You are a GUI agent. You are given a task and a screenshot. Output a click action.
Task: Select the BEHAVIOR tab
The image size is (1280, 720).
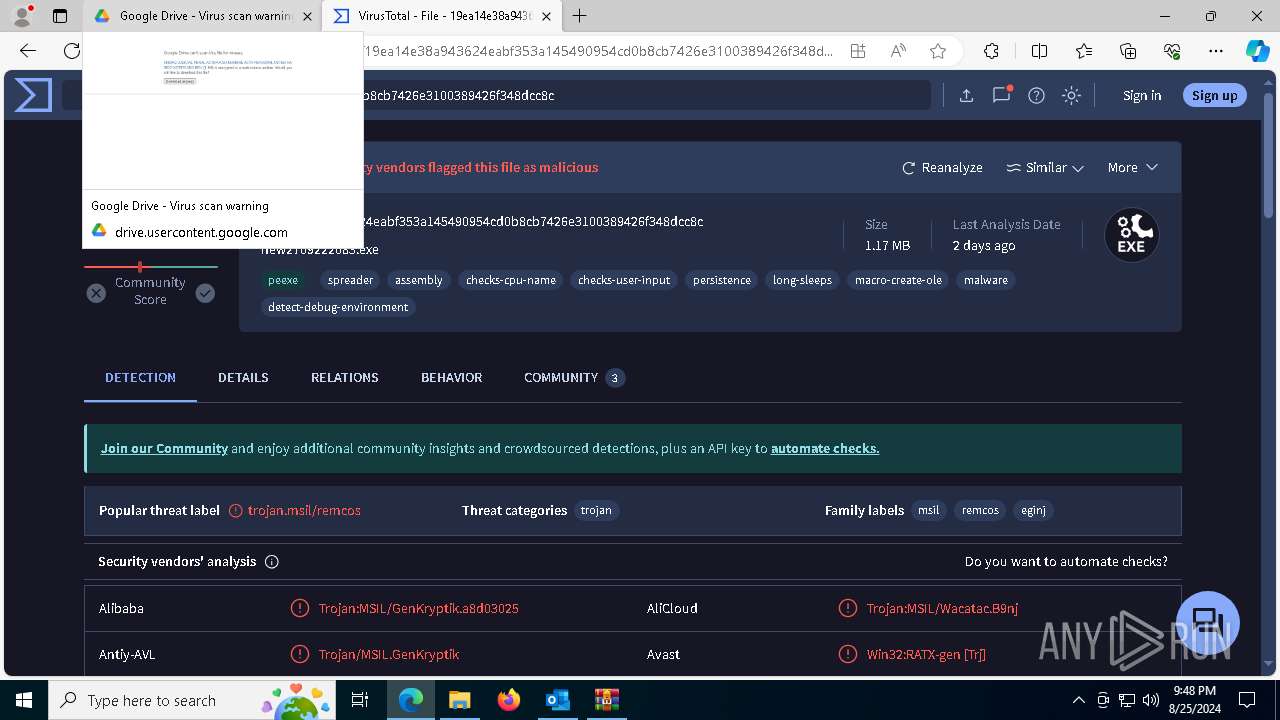click(x=451, y=377)
